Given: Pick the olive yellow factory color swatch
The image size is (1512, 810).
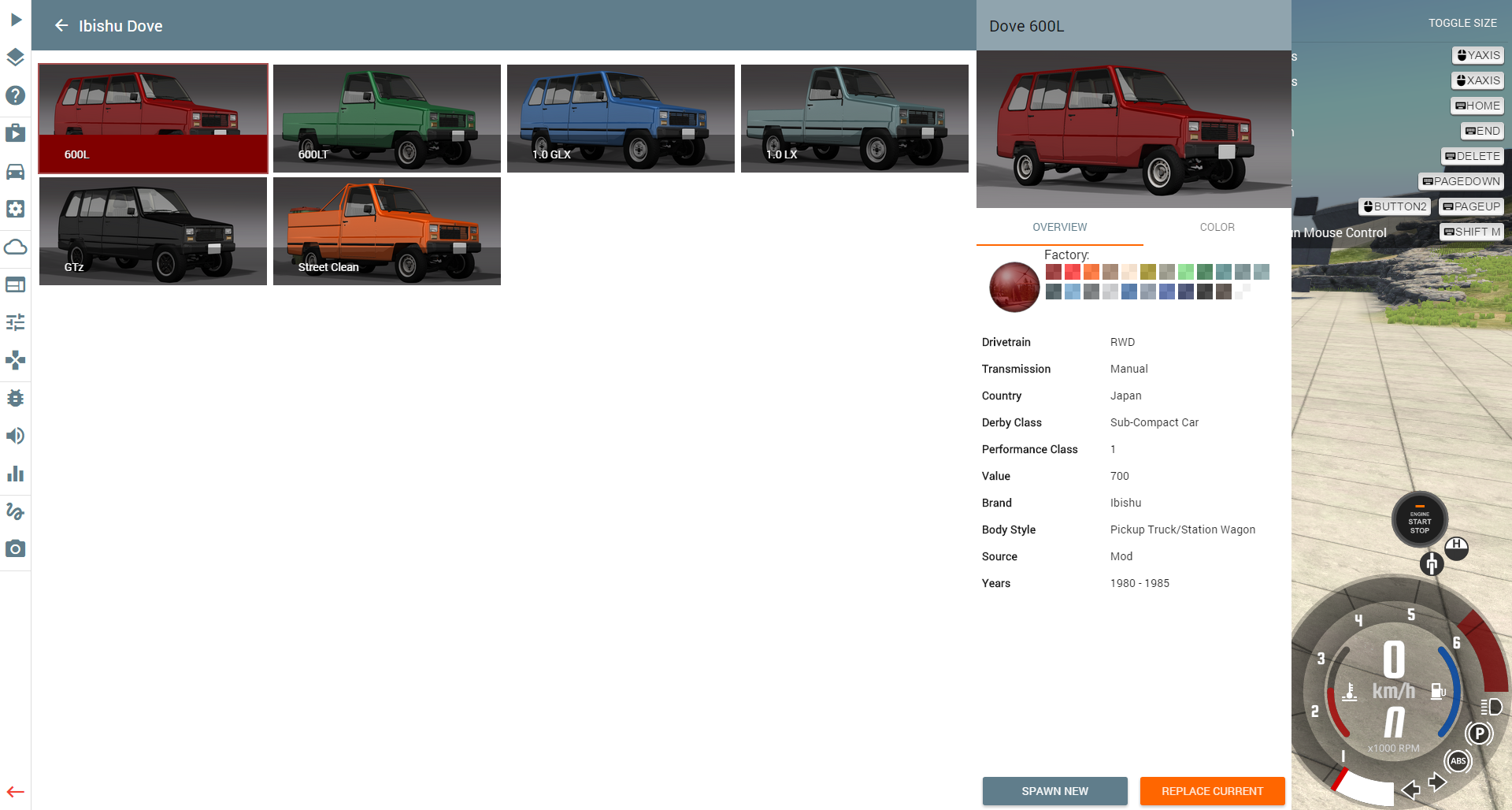Looking at the screenshot, I should click(x=1148, y=272).
